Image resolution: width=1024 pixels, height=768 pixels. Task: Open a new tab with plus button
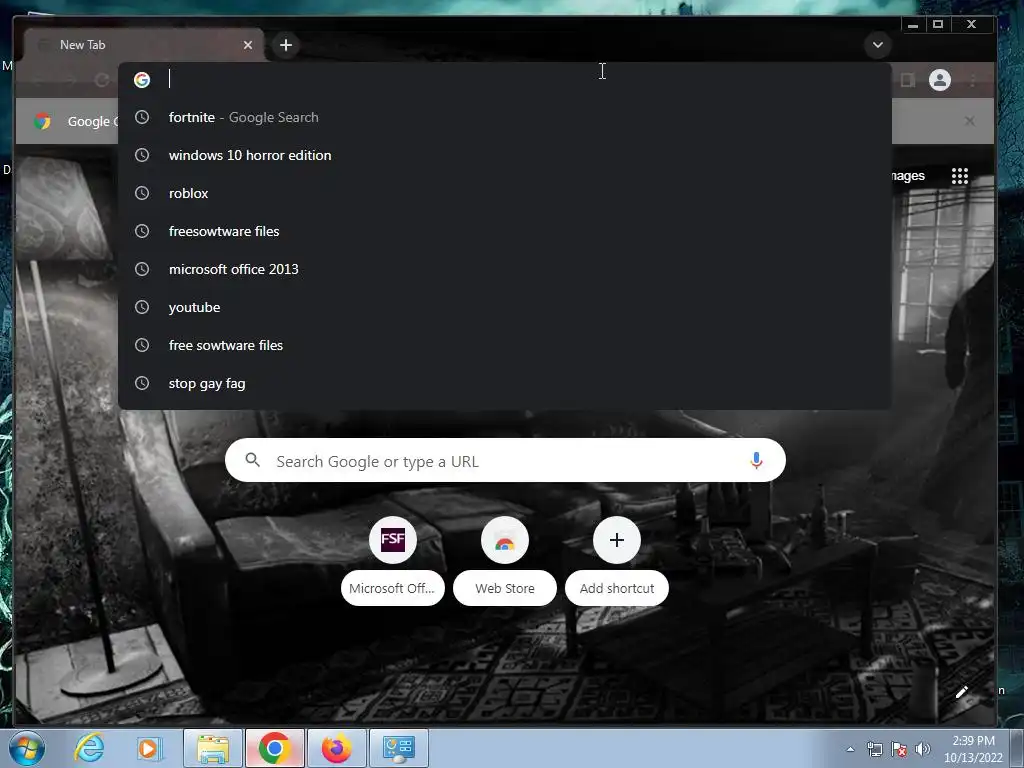point(285,45)
